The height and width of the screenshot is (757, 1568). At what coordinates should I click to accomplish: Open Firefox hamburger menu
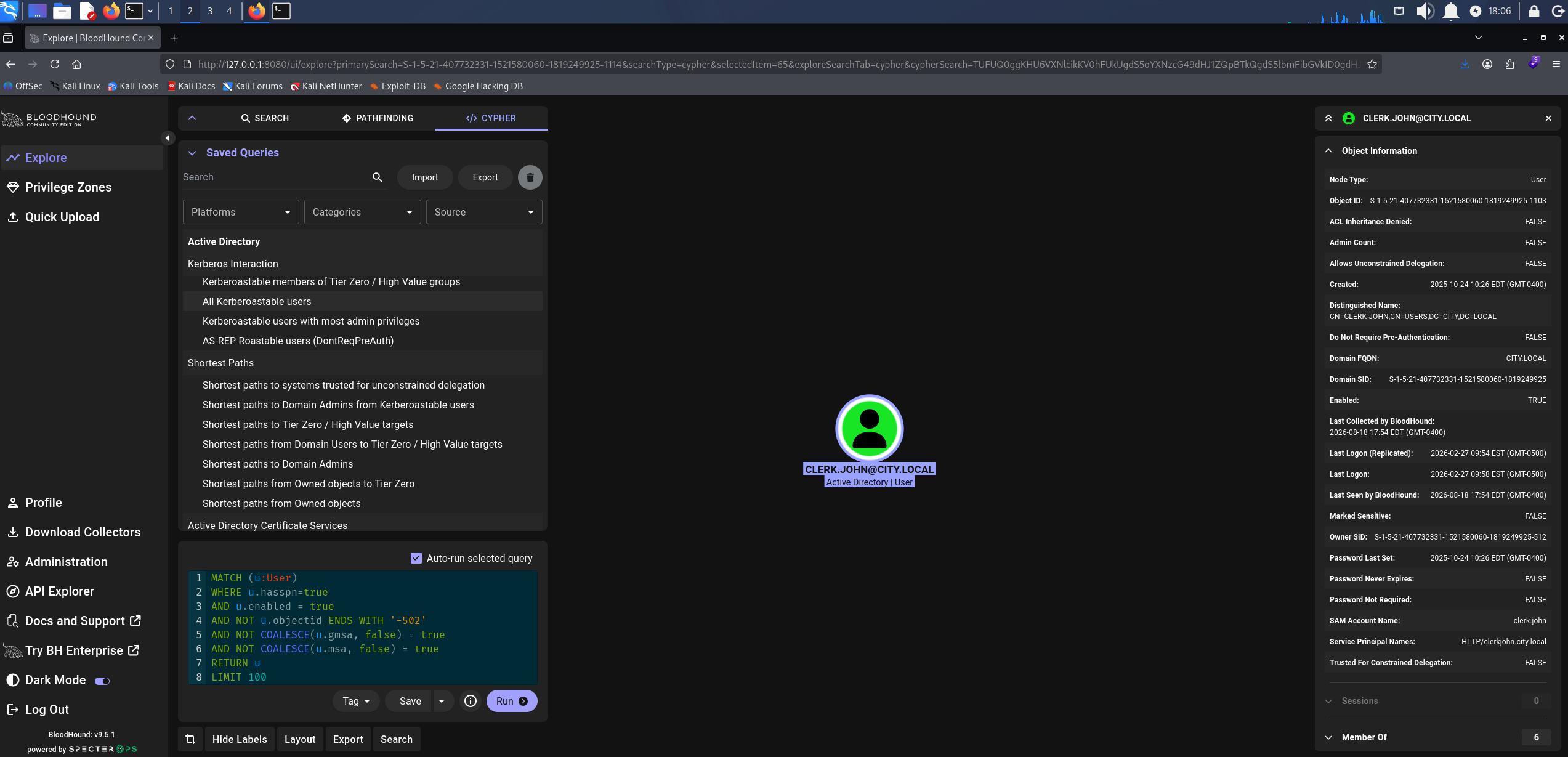point(1556,64)
